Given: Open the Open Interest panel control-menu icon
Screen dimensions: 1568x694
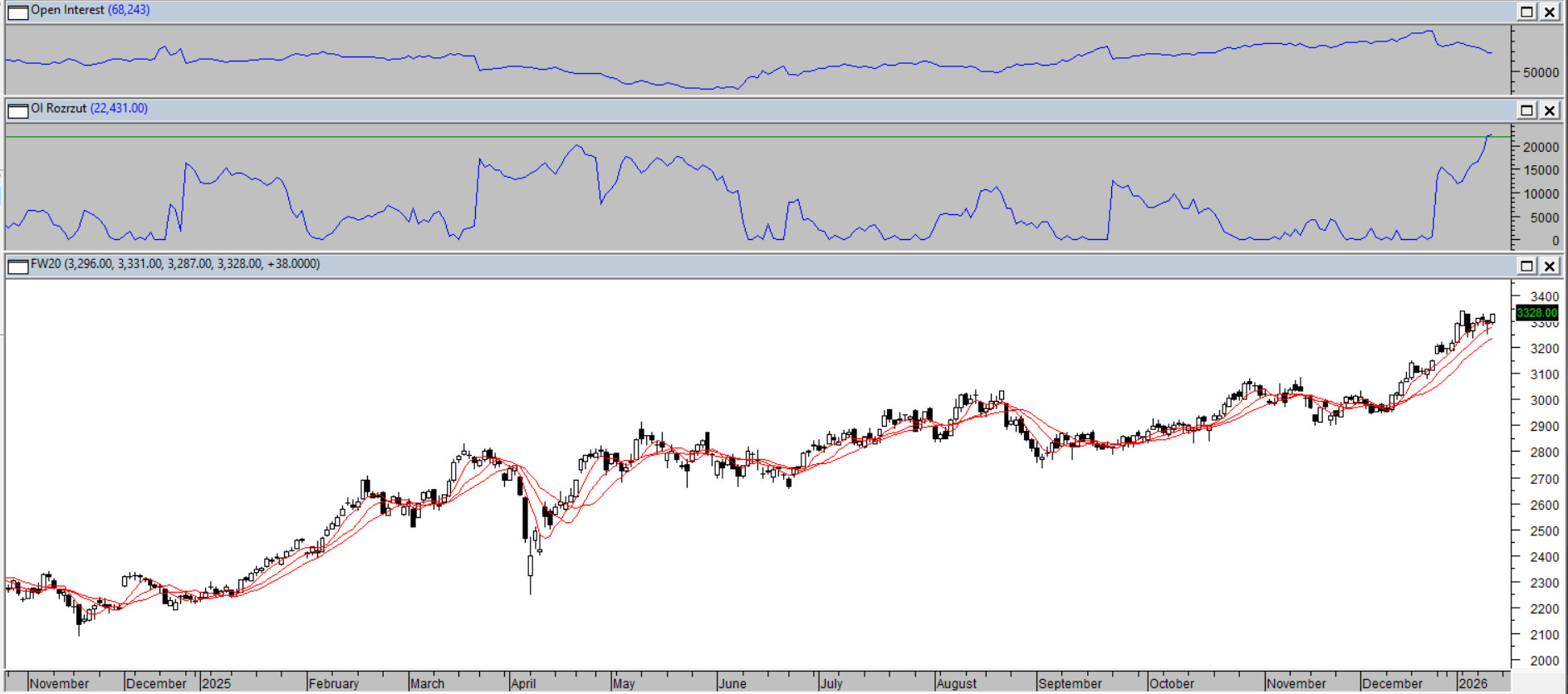Looking at the screenshot, I should point(17,12).
